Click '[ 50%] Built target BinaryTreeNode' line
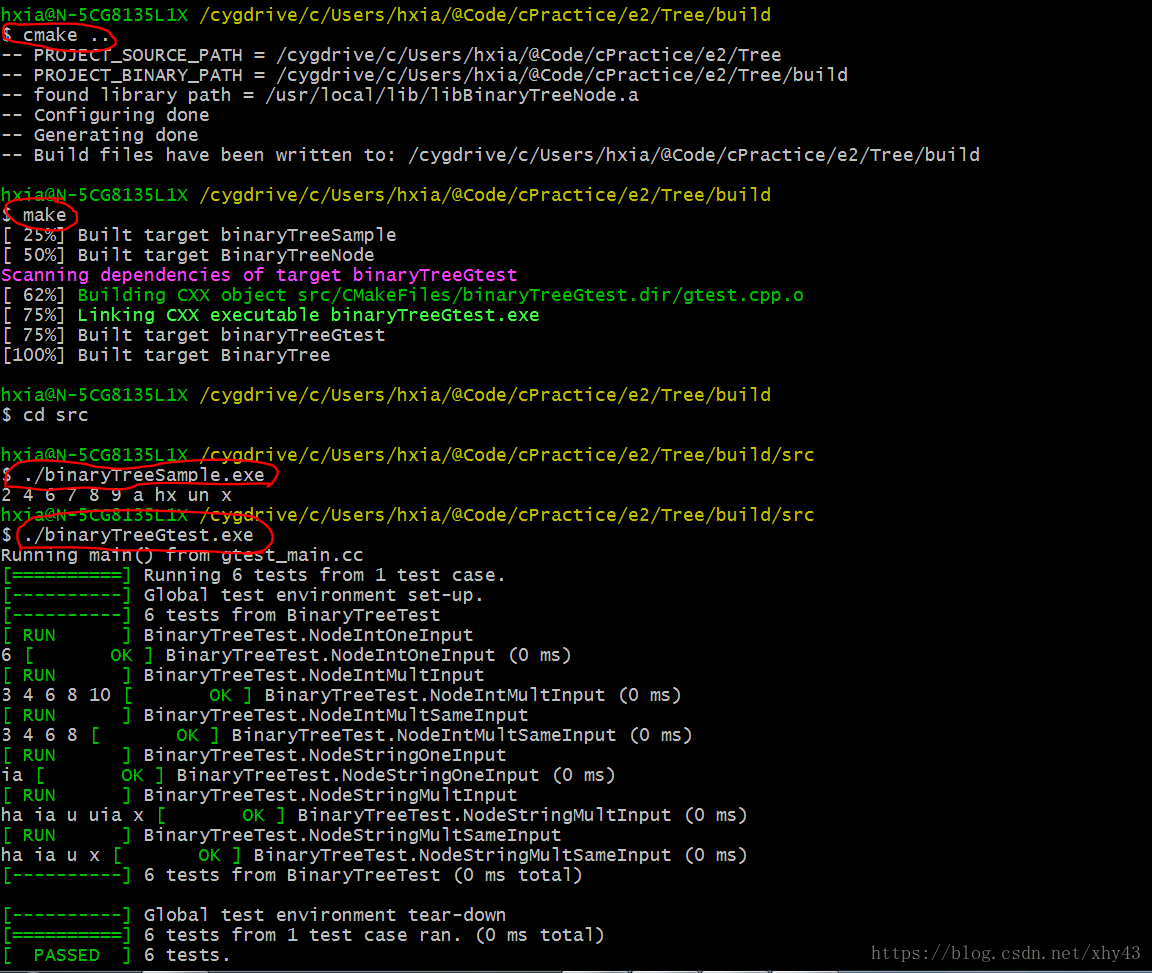The image size is (1152, 973). [x=188, y=255]
